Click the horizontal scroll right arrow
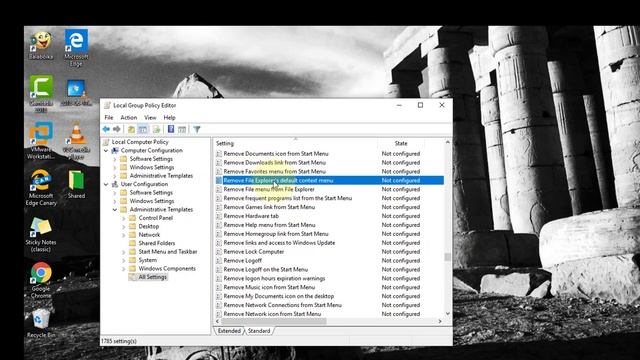This screenshot has width=640, height=360. (x=440, y=322)
